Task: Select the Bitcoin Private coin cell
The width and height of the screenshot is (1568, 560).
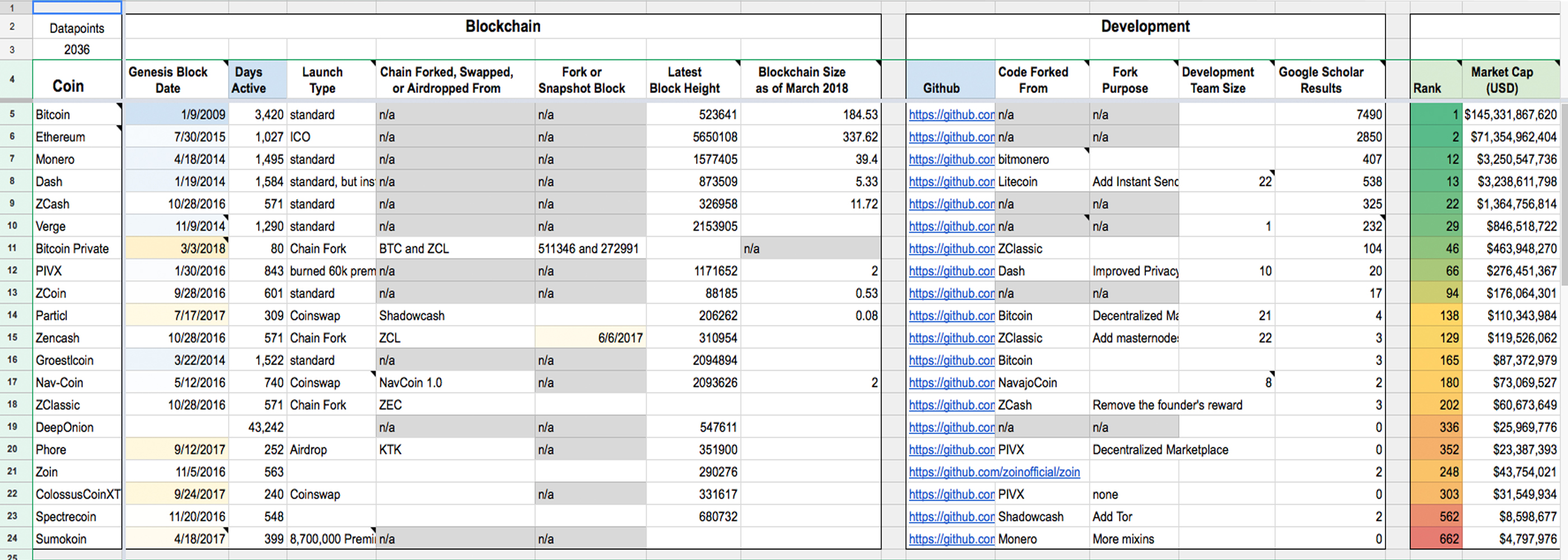Action: (77, 248)
